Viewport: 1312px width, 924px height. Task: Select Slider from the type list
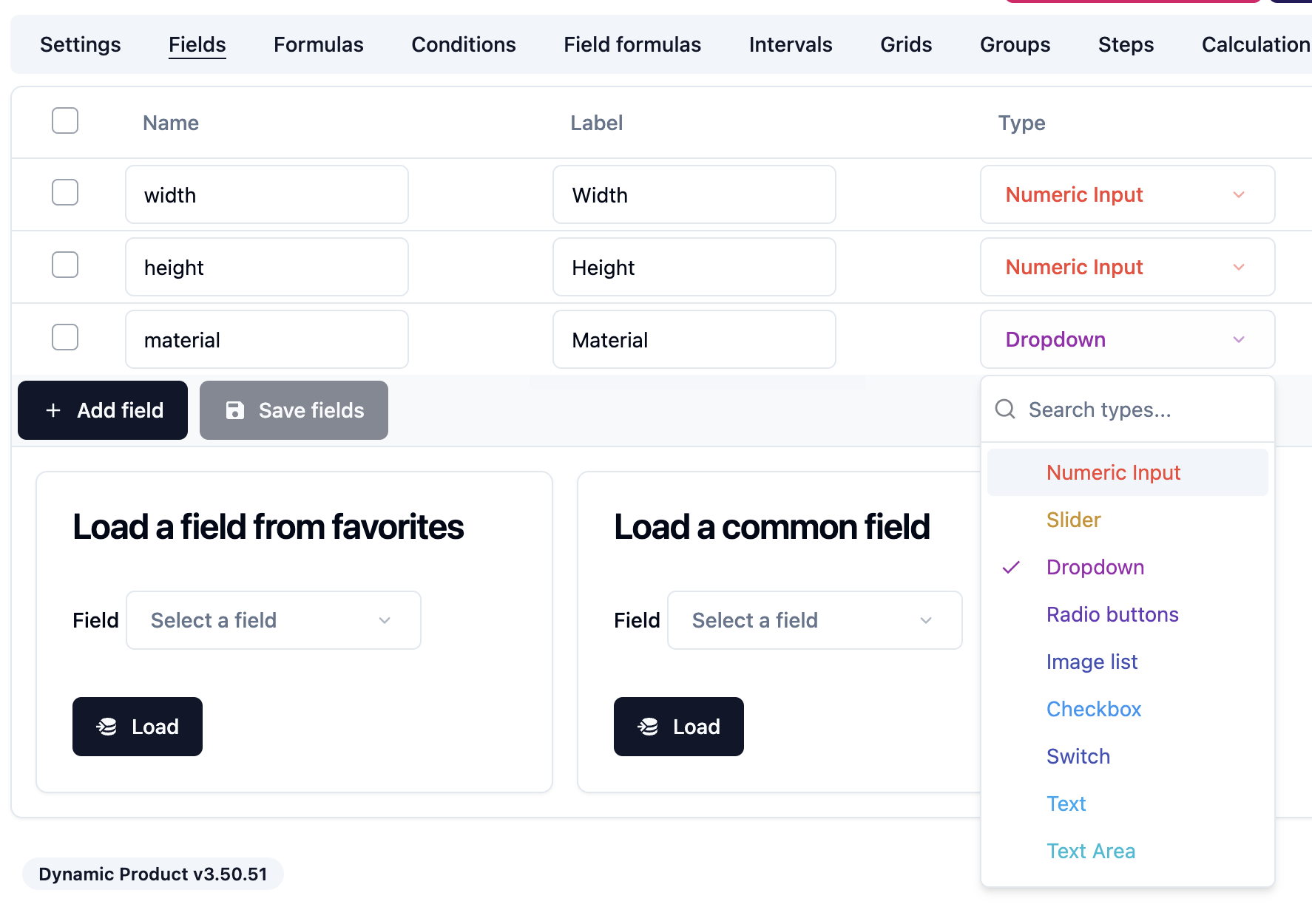pyautogui.click(x=1073, y=520)
